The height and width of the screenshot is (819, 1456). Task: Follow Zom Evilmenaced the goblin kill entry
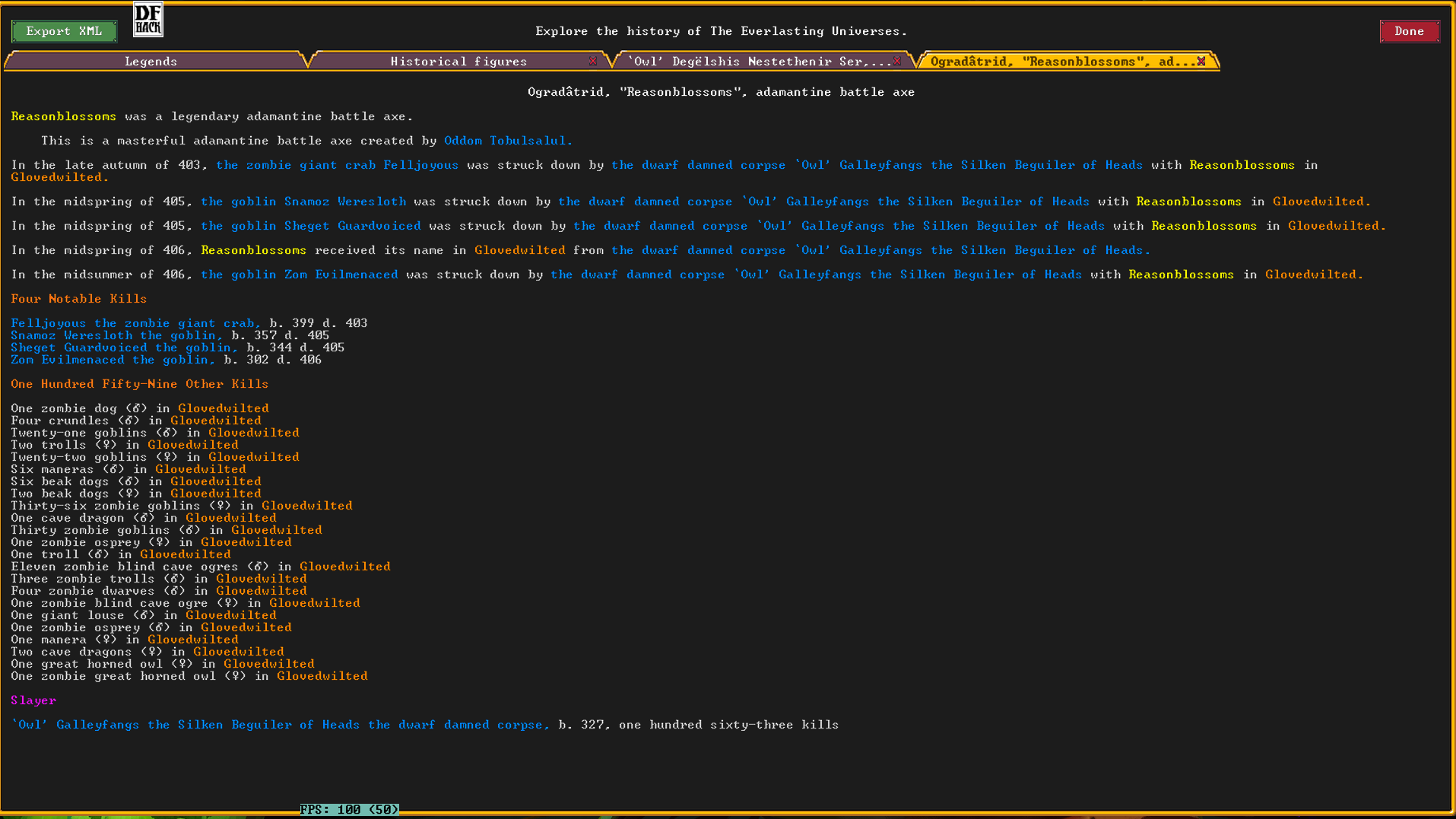click(113, 360)
